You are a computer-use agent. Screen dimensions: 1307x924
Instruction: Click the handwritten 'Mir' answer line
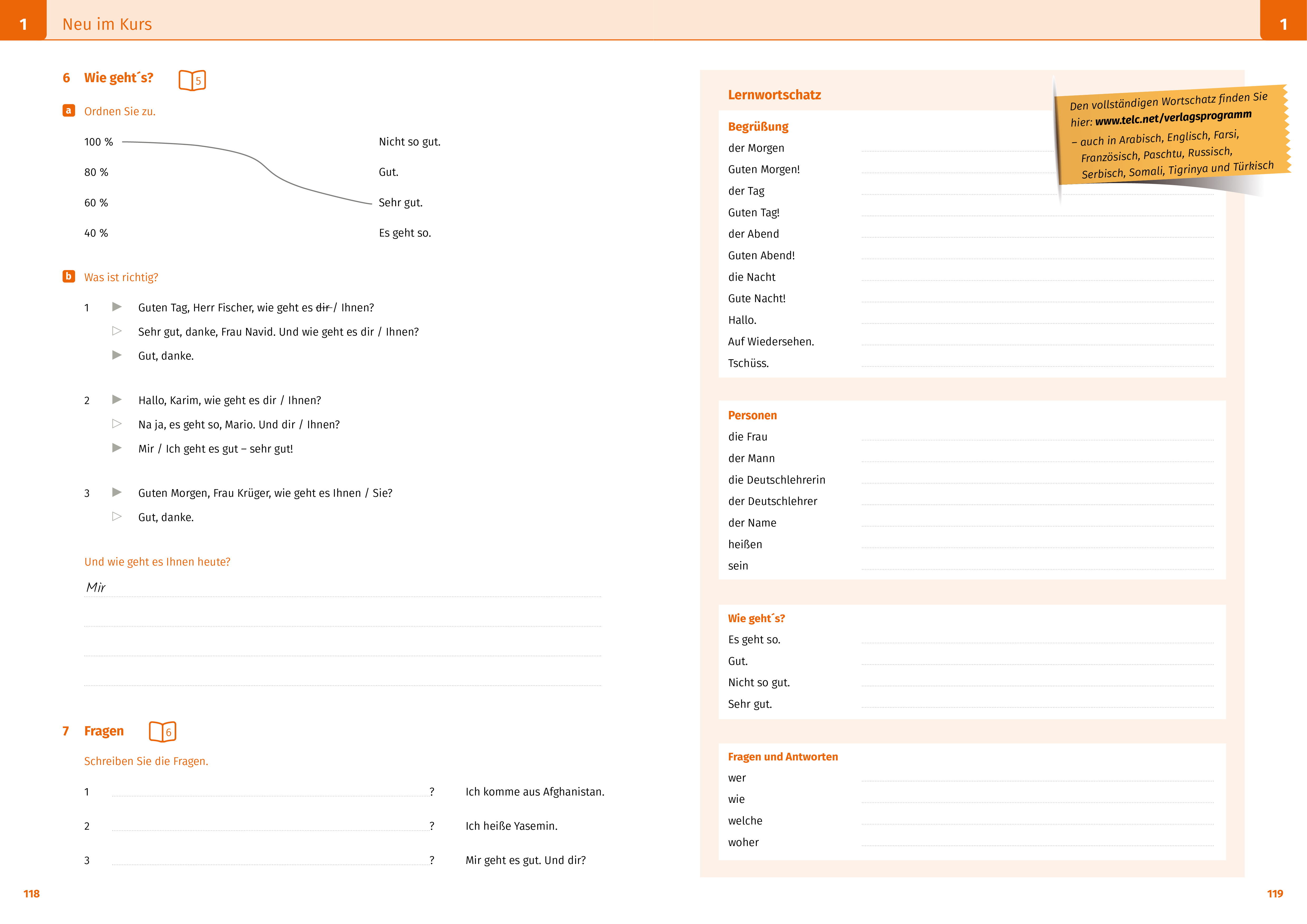pyautogui.click(x=343, y=588)
